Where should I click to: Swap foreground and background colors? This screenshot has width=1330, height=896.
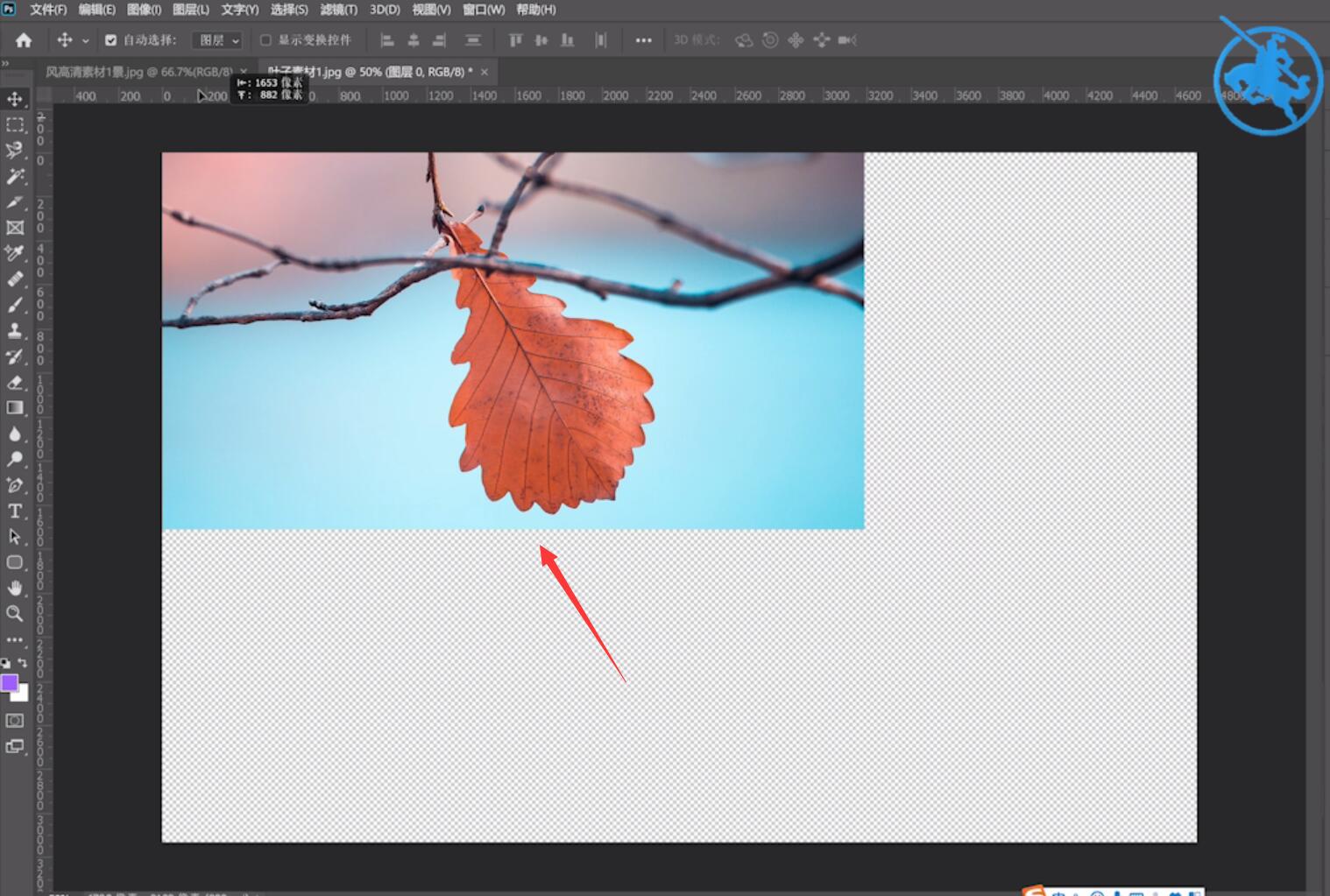coord(23,663)
